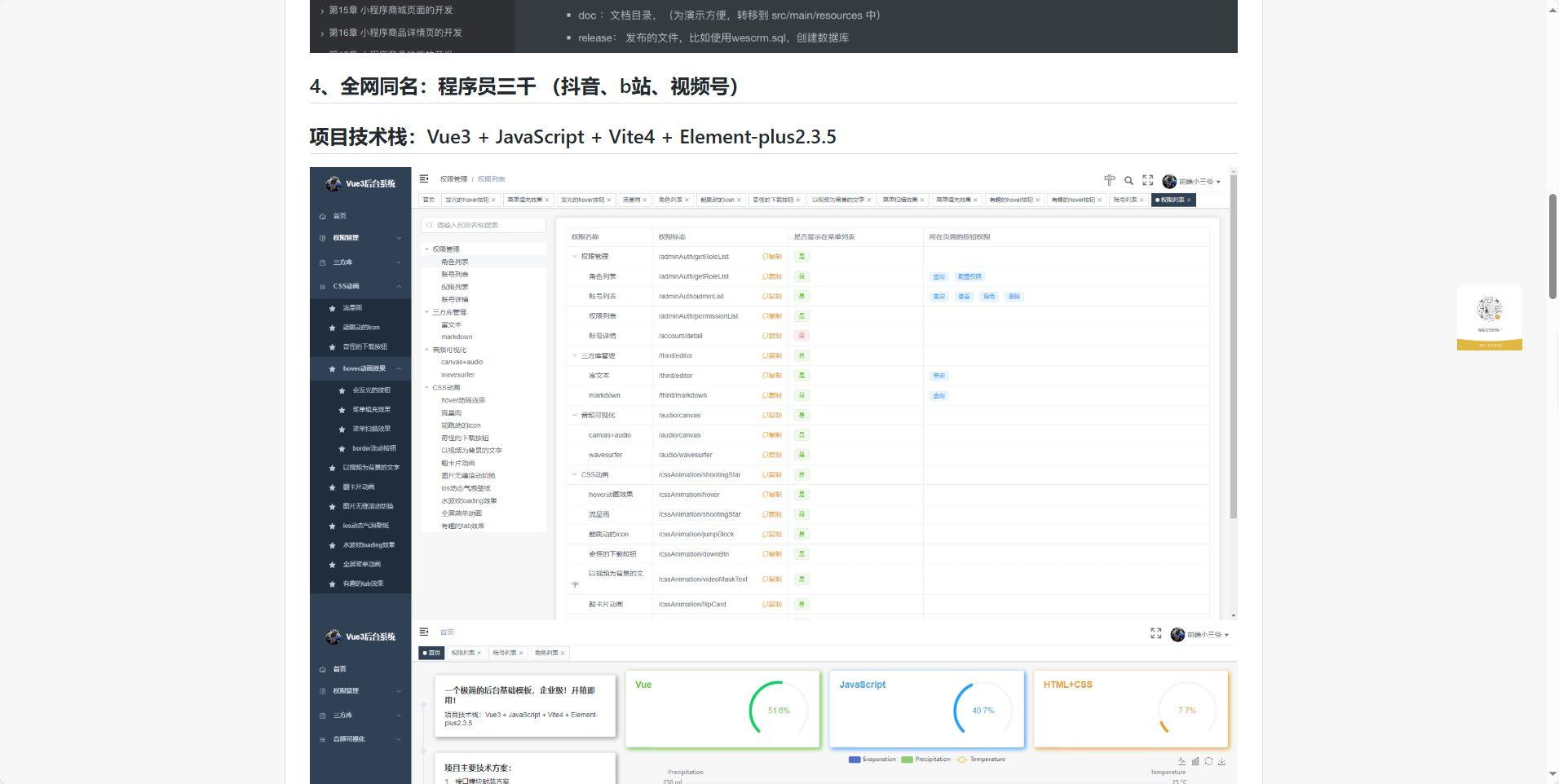1559x784 pixels.
Task: Click the signpost guide icon in the header
Action: click(x=1110, y=180)
